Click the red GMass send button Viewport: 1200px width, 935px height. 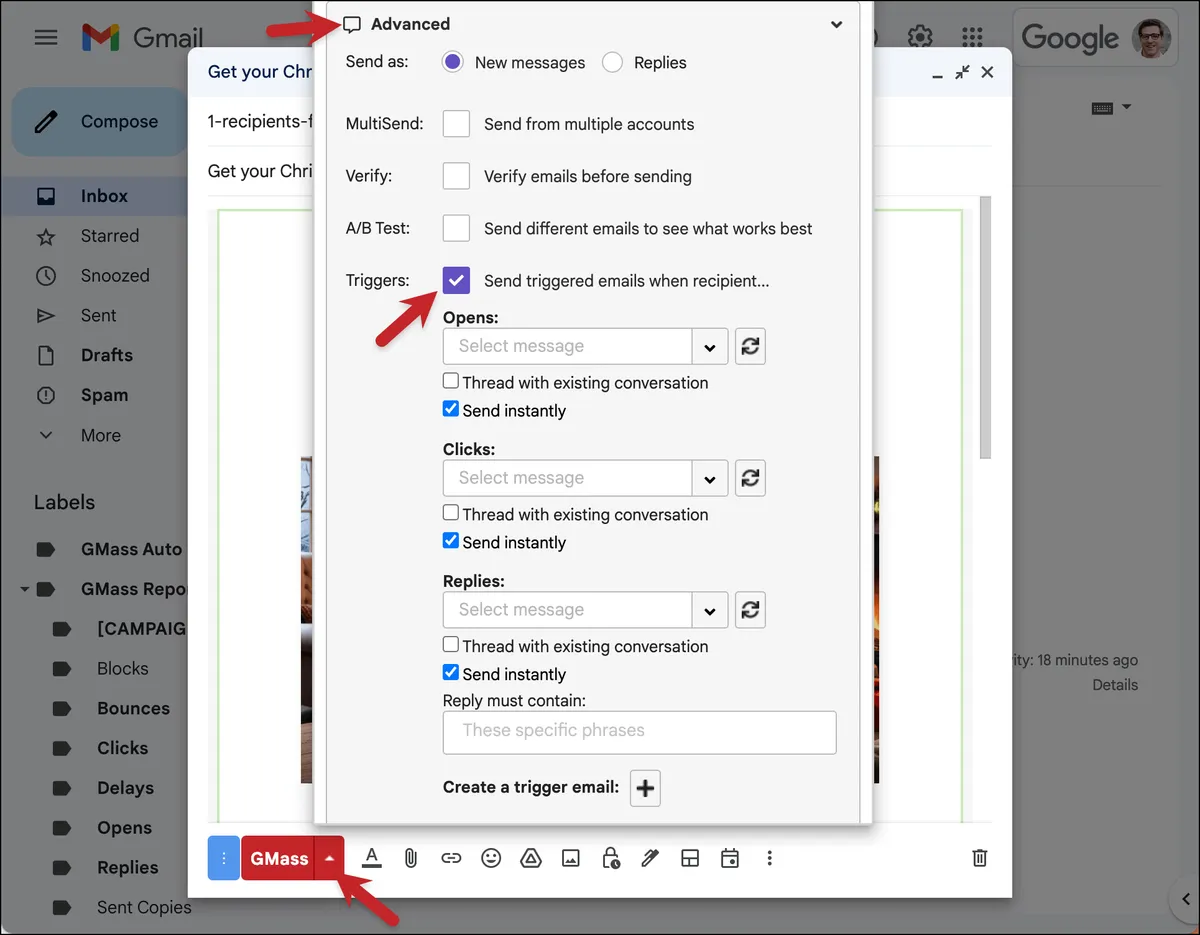coord(278,858)
